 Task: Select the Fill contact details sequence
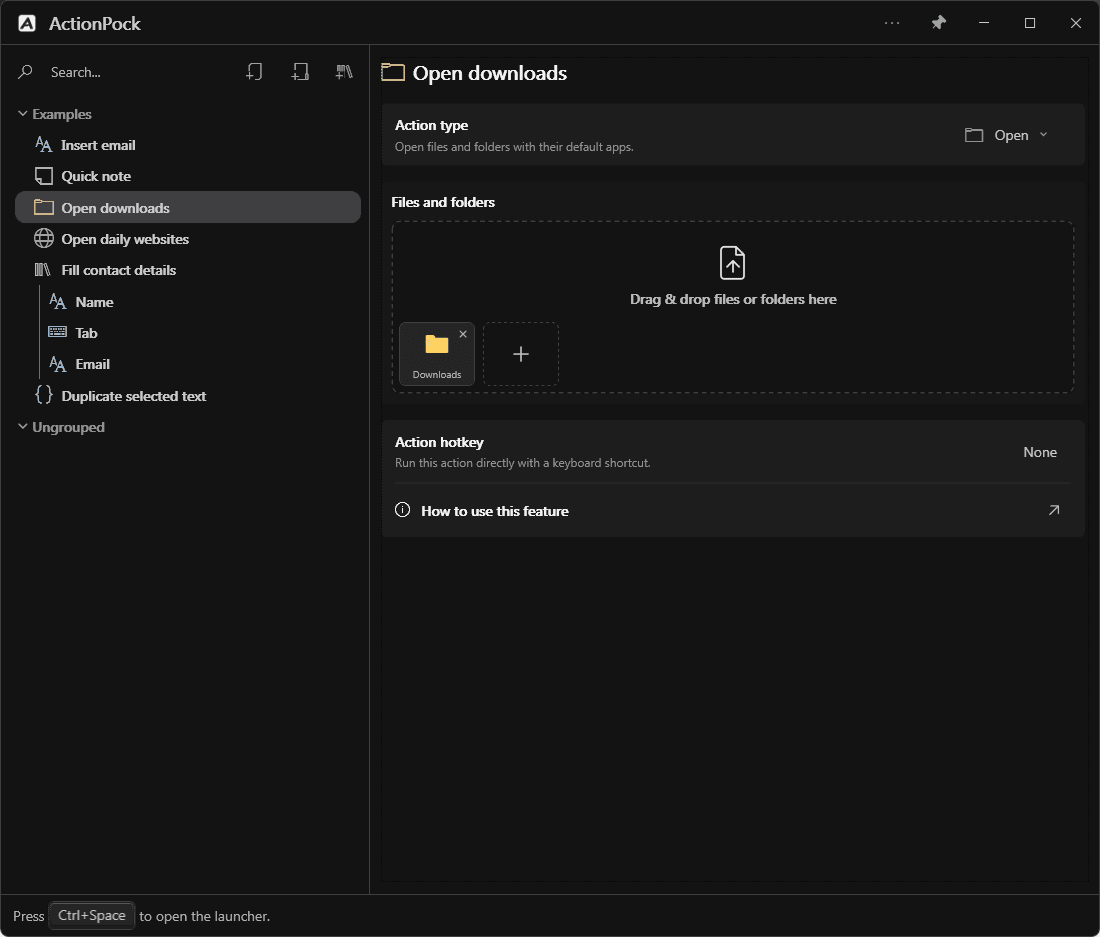tap(188, 270)
